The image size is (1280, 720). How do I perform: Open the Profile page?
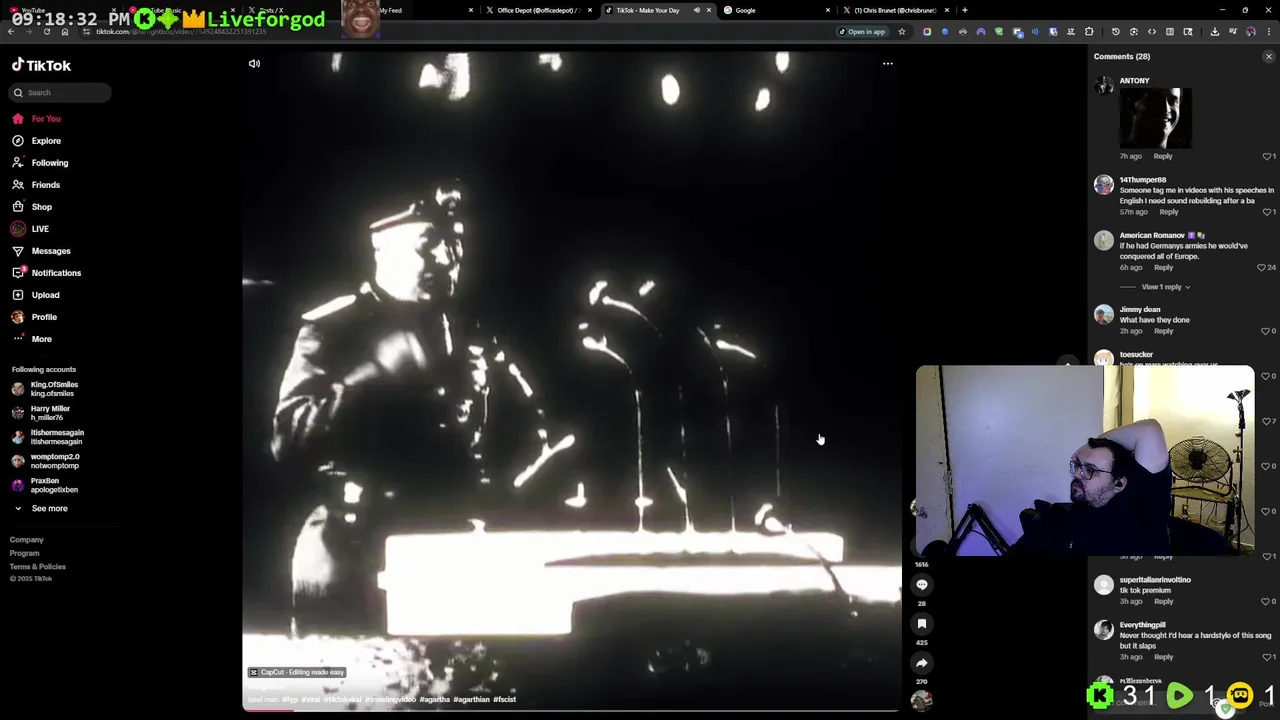[x=43, y=317]
